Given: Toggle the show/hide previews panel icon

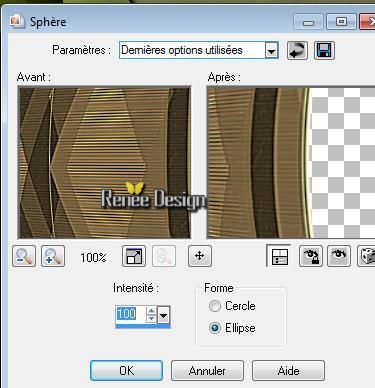Looking at the screenshot, I should [279, 256].
